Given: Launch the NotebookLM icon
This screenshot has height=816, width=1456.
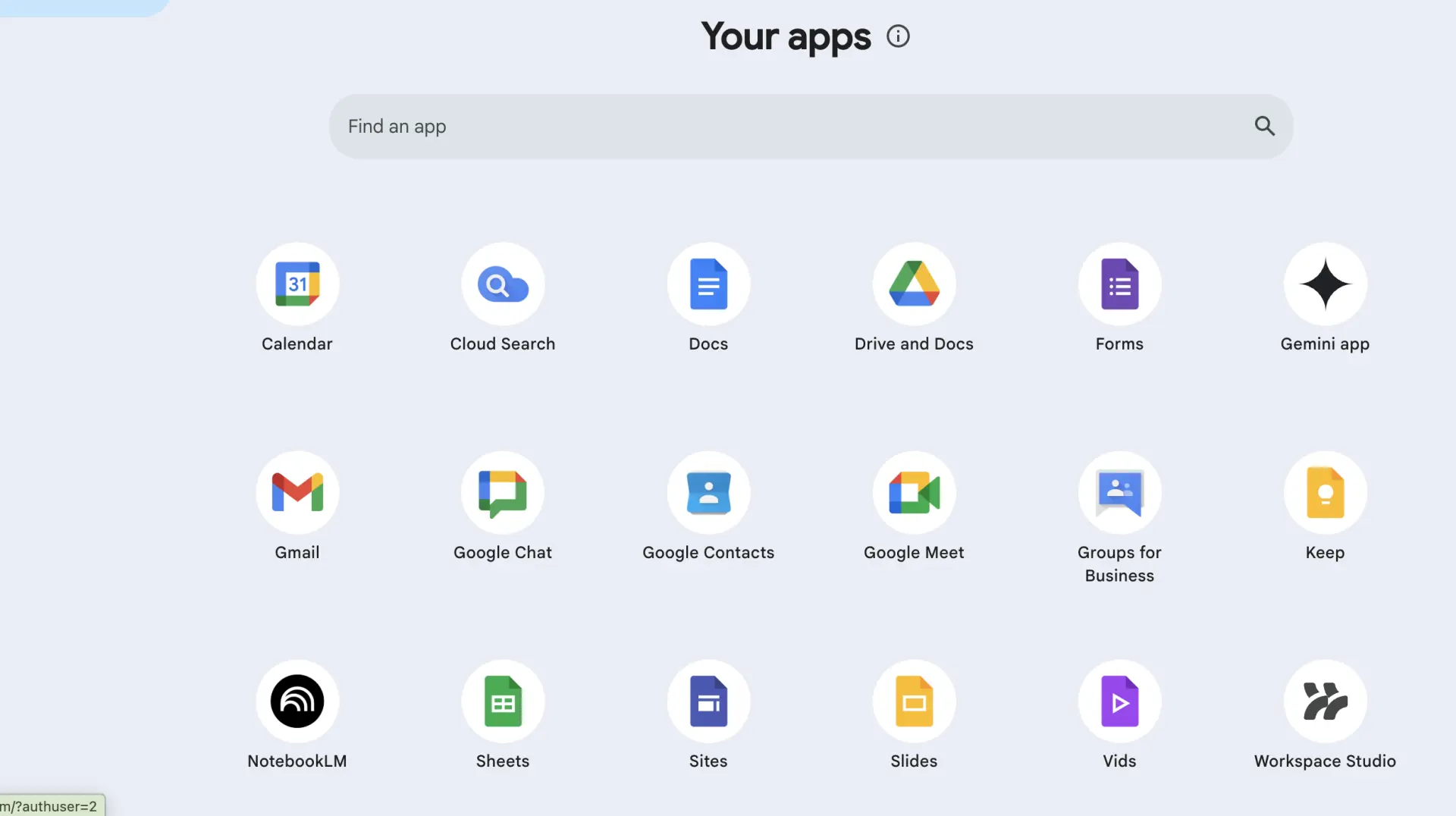Looking at the screenshot, I should click(297, 701).
